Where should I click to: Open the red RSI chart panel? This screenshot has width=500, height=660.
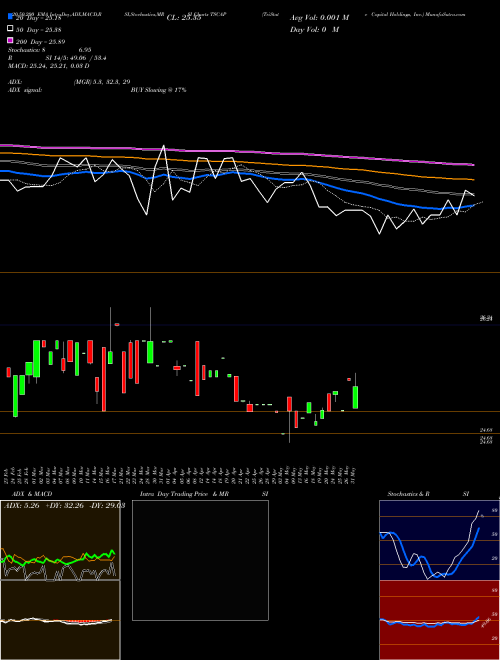(439, 620)
